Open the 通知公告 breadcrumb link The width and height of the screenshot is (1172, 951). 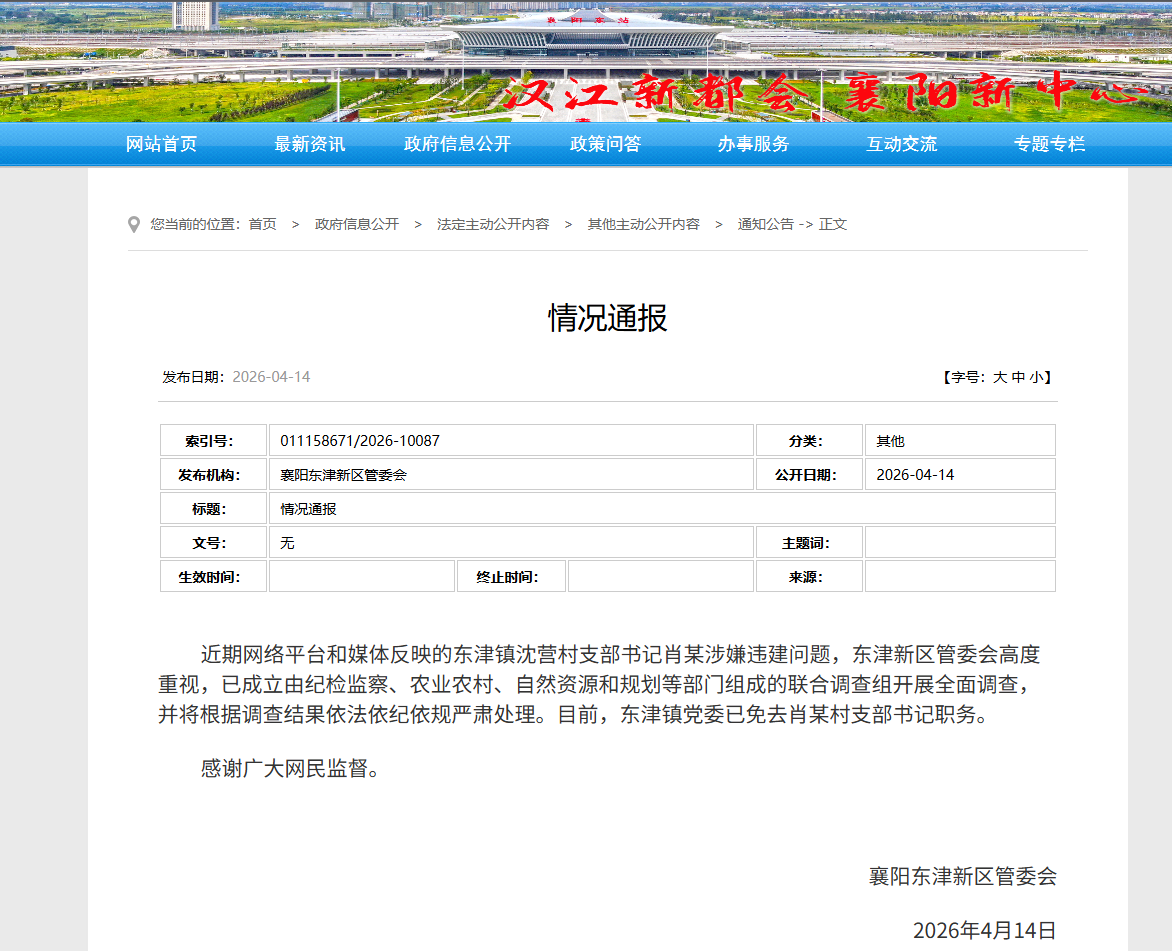point(764,224)
